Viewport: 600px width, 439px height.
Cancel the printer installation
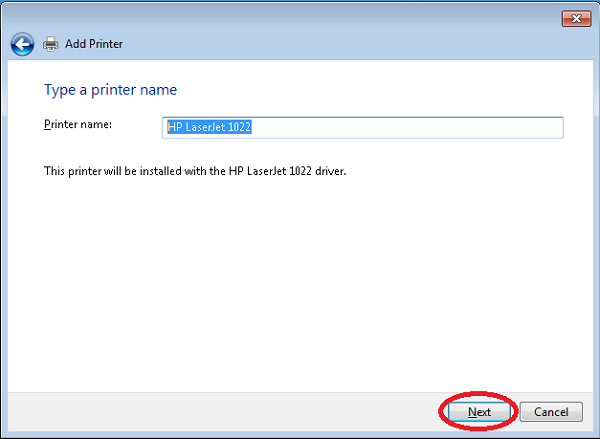(x=551, y=411)
